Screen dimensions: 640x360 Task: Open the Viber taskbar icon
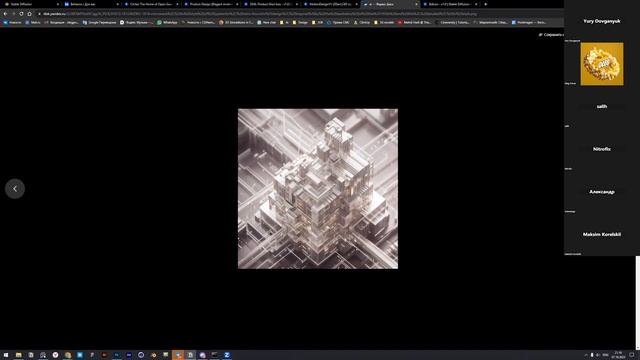click(x=202, y=355)
